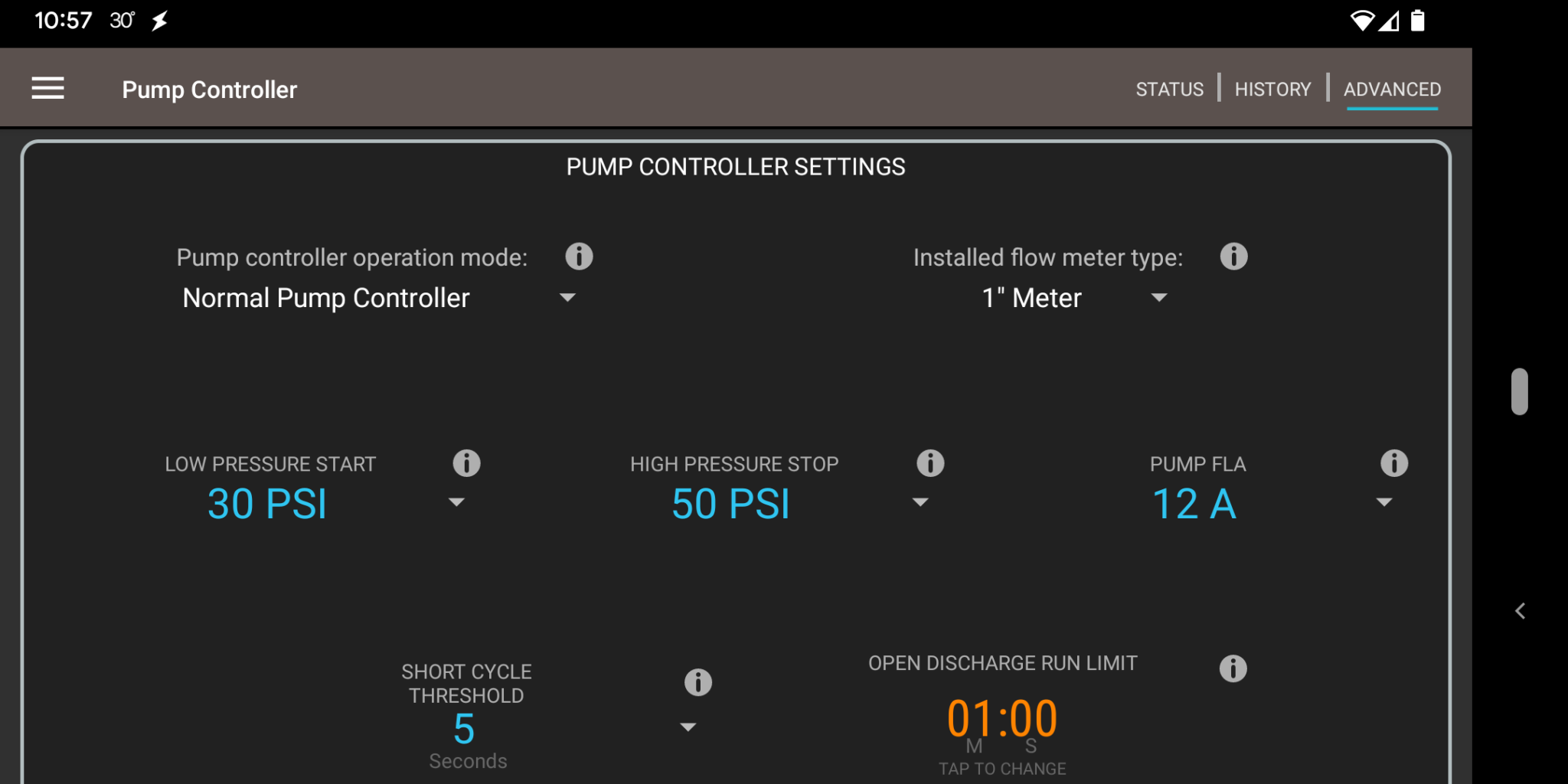This screenshot has width=1568, height=784.
Task: Open the Pump FLA amperage dropdown
Action: pos(1383,502)
